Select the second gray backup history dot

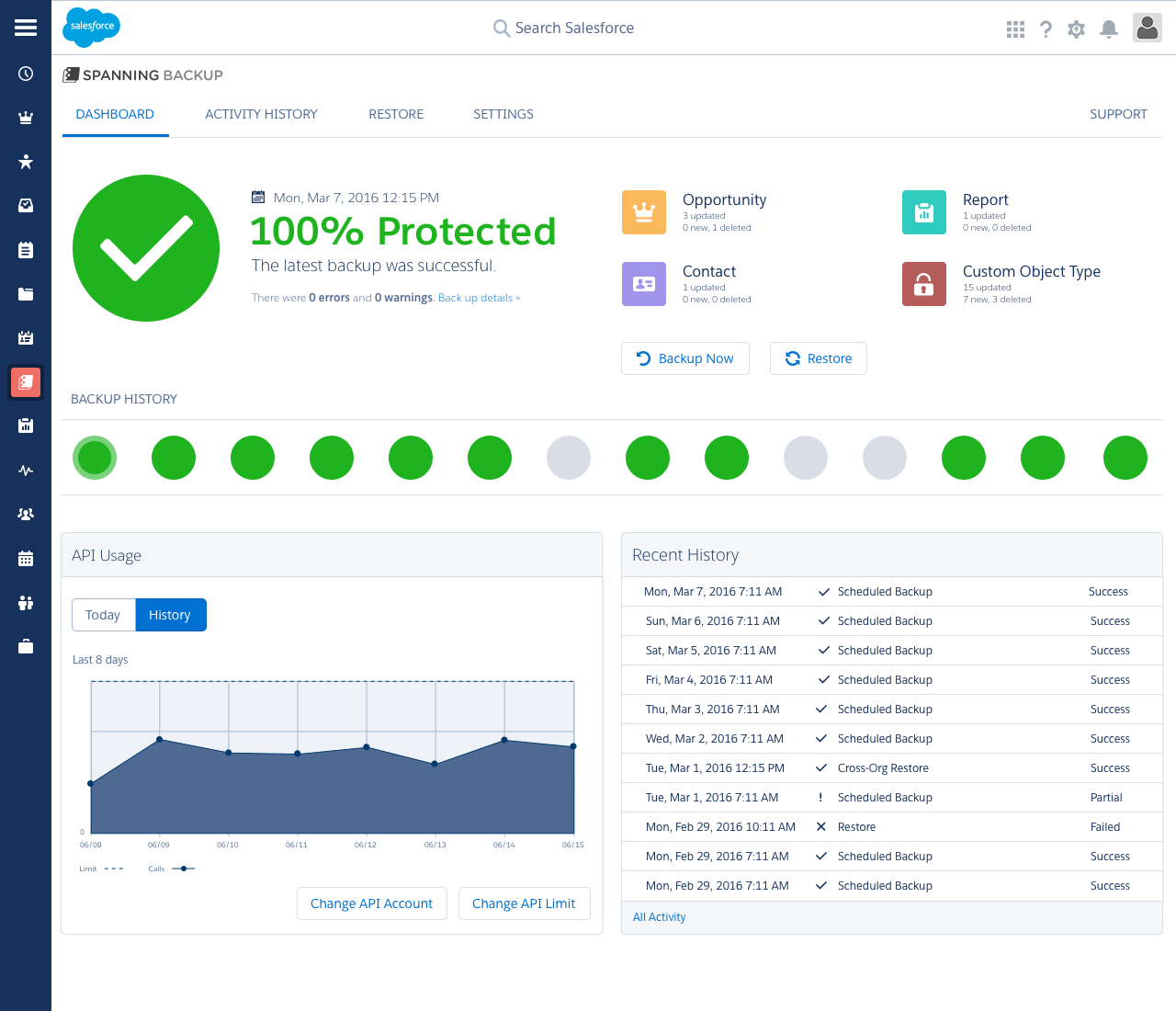(x=806, y=458)
